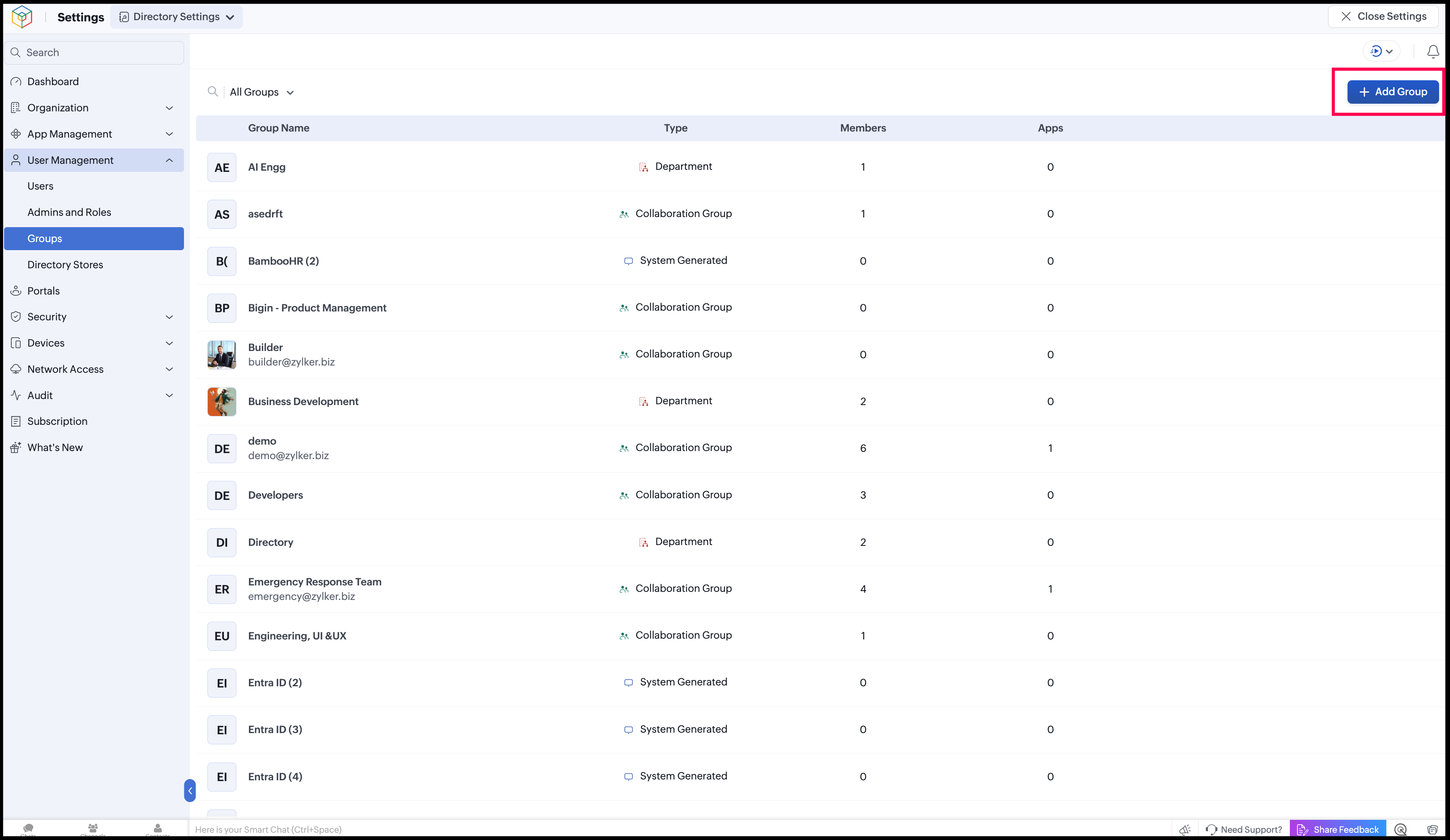
Task: Open the notifications bell
Action: coord(1433,52)
